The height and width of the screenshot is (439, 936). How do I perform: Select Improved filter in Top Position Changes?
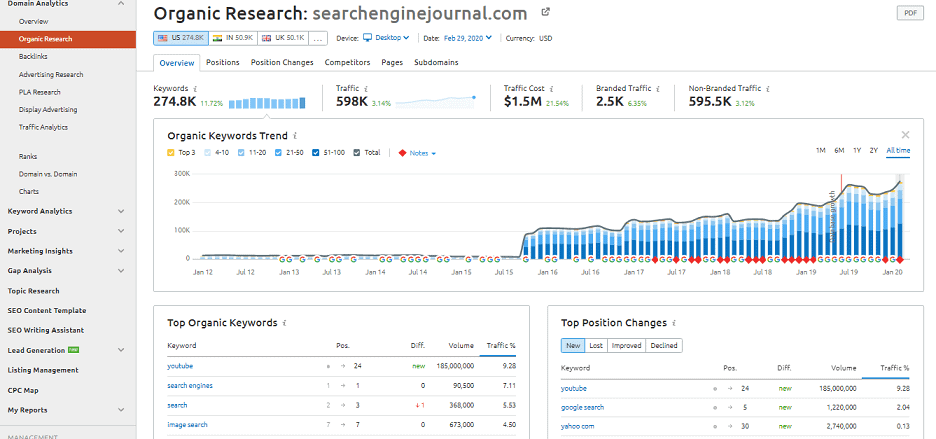626,345
